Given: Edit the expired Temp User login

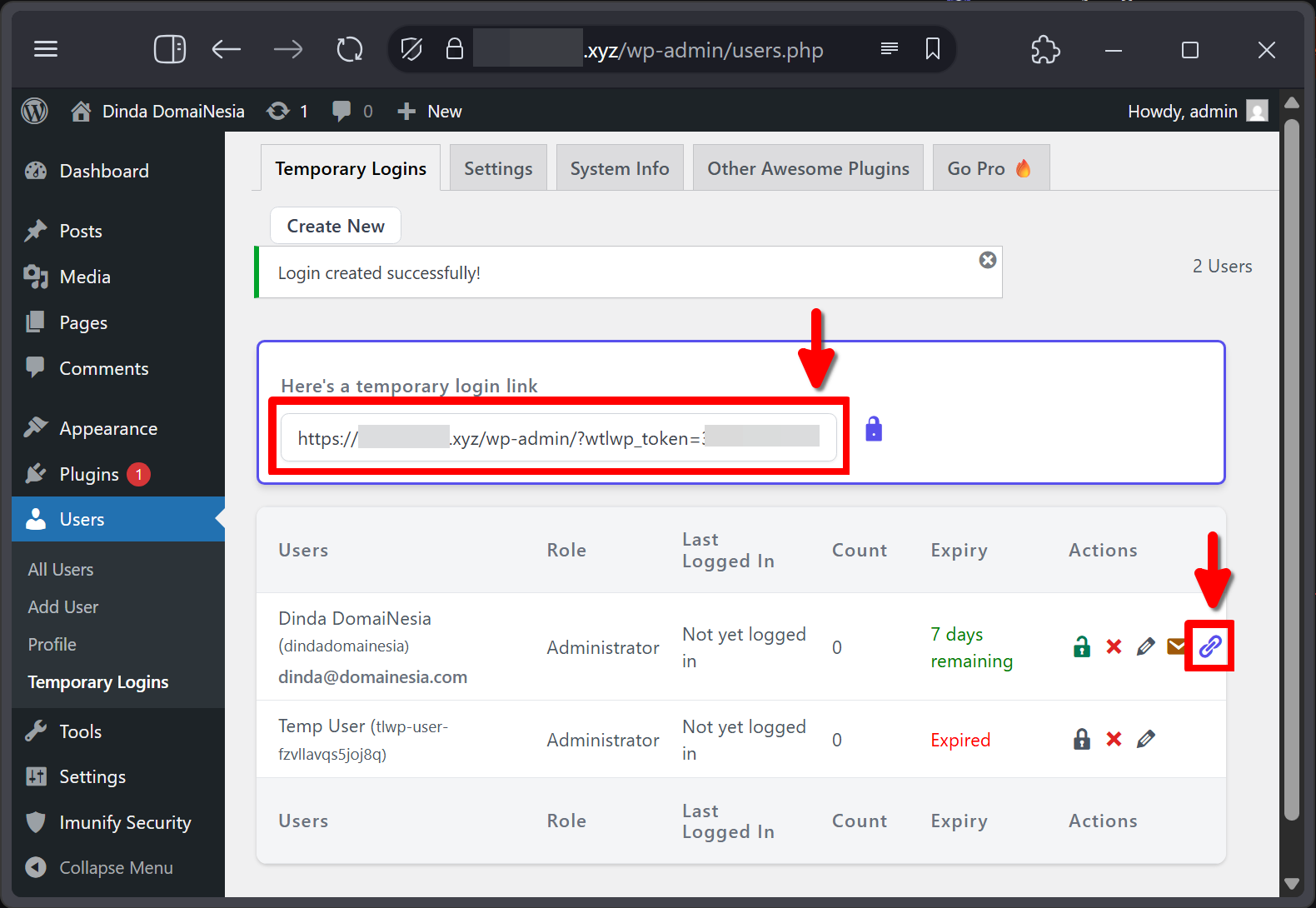Looking at the screenshot, I should (x=1145, y=739).
